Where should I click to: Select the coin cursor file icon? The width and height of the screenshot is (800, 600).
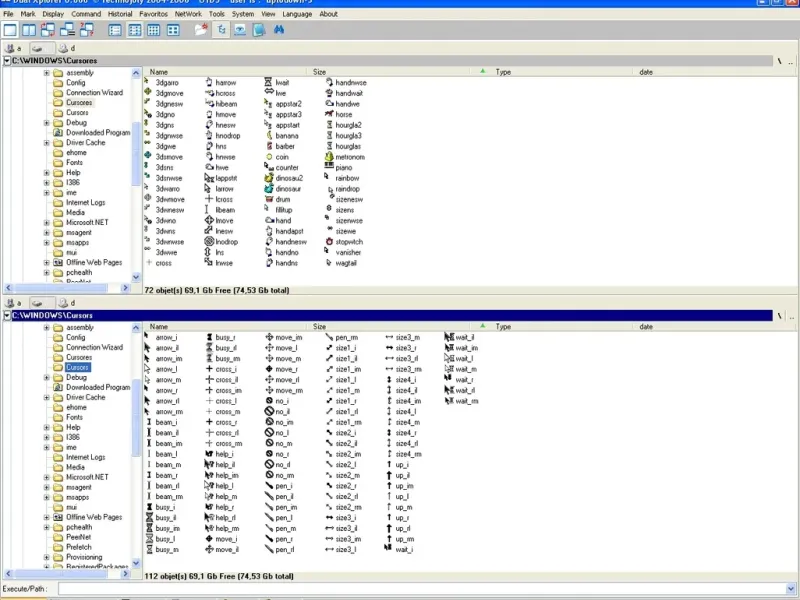pos(269,157)
